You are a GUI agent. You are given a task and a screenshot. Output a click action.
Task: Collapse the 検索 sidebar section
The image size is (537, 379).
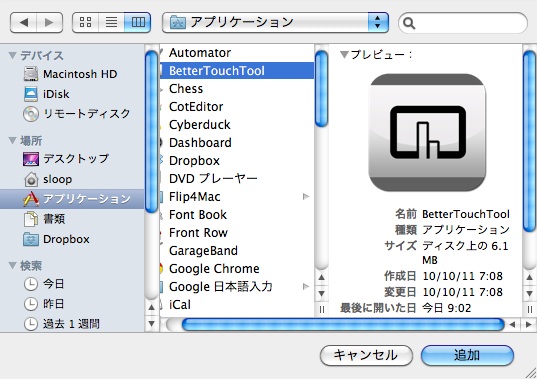13,265
